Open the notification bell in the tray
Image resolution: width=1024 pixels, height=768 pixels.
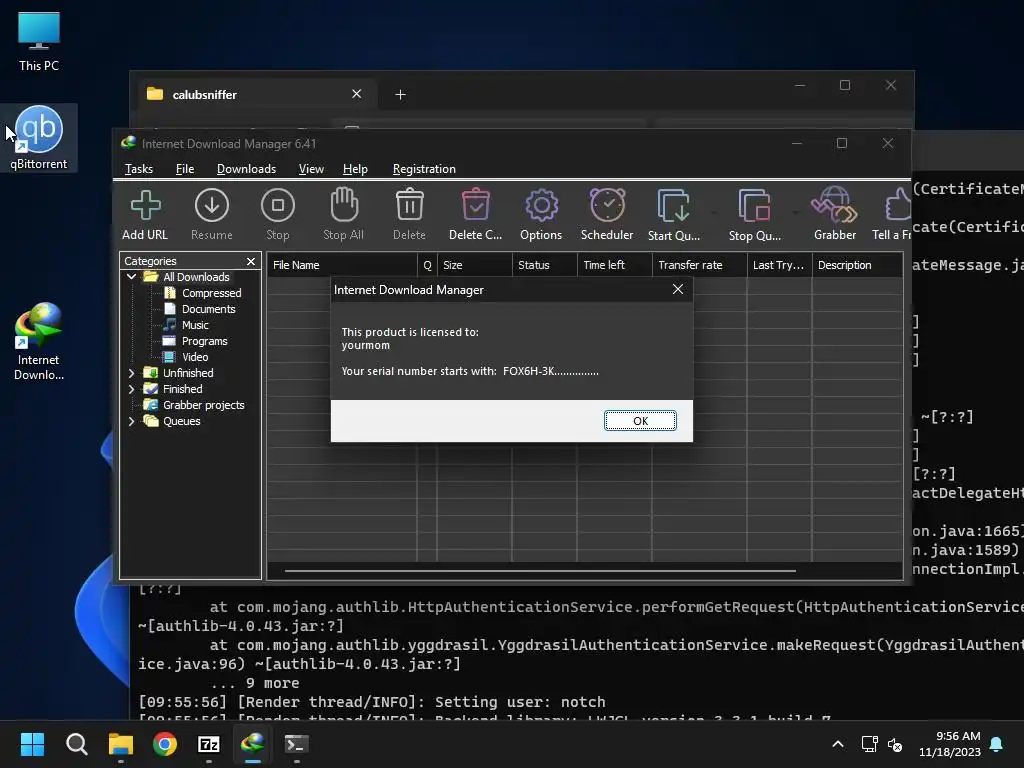pyautogui.click(x=997, y=744)
